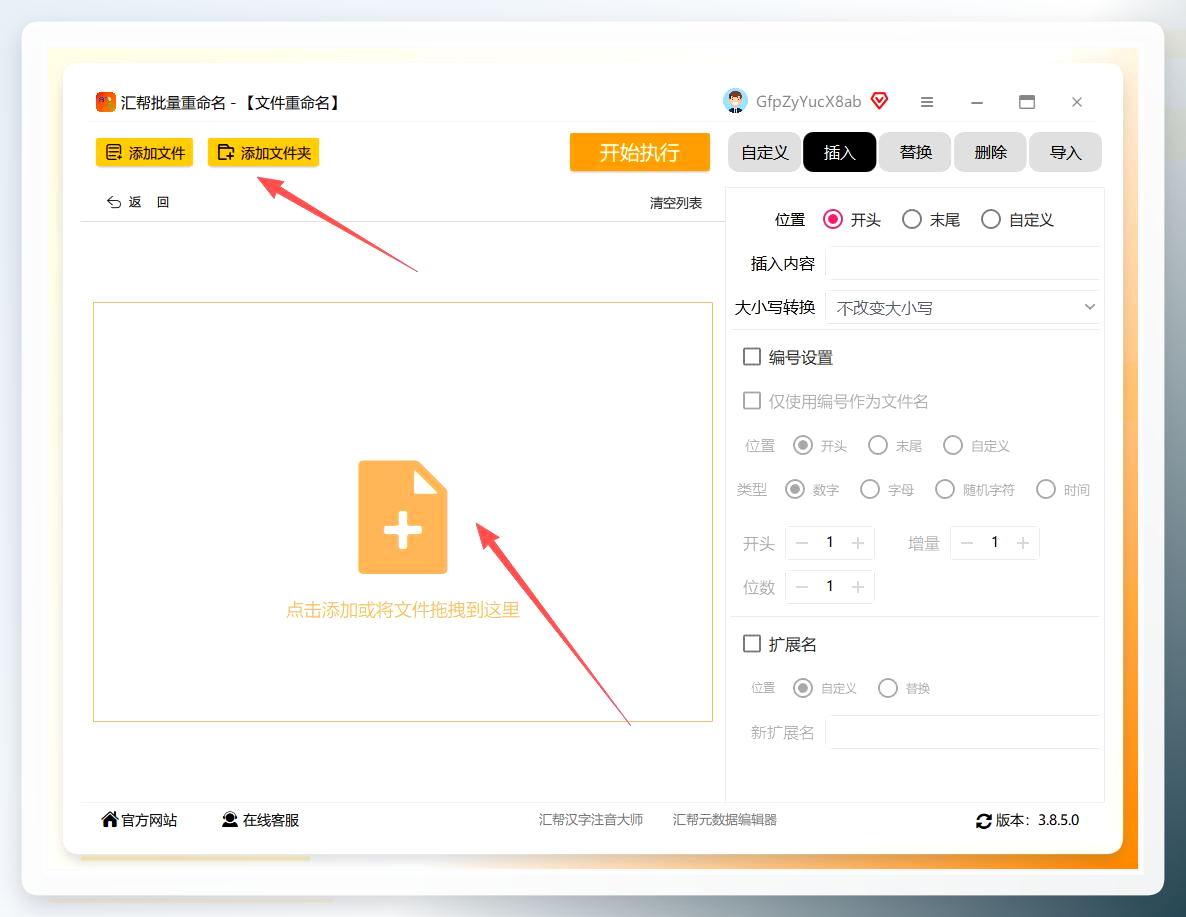Select 开头 insert position radio

[833, 219]
